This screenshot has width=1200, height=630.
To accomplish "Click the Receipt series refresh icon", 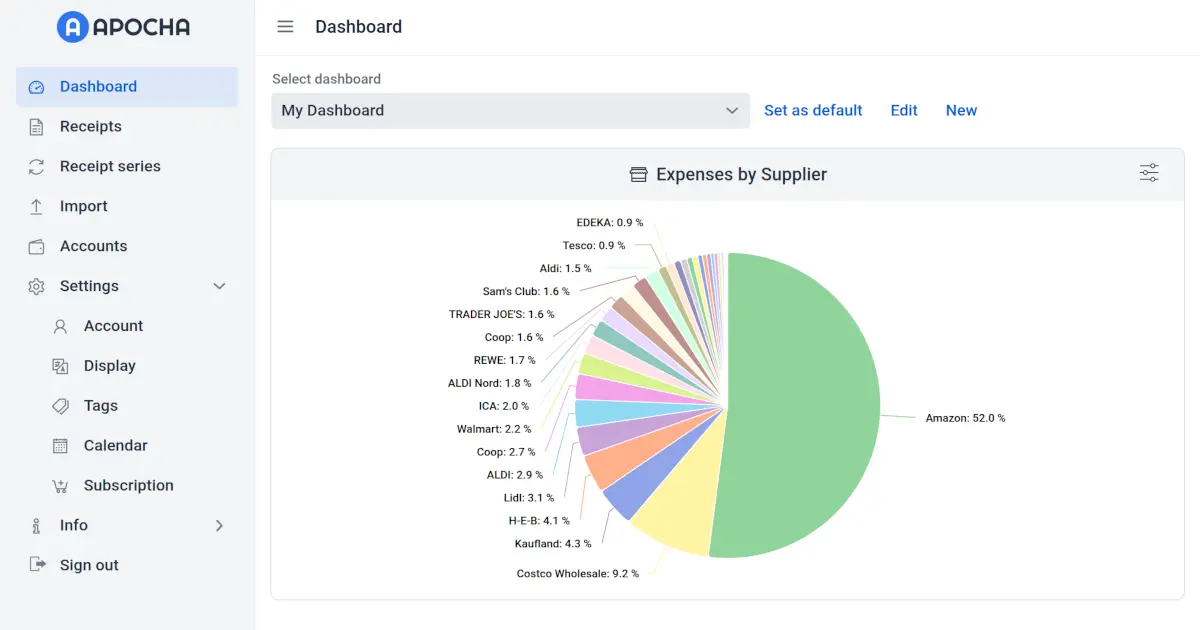I will 37,167.
